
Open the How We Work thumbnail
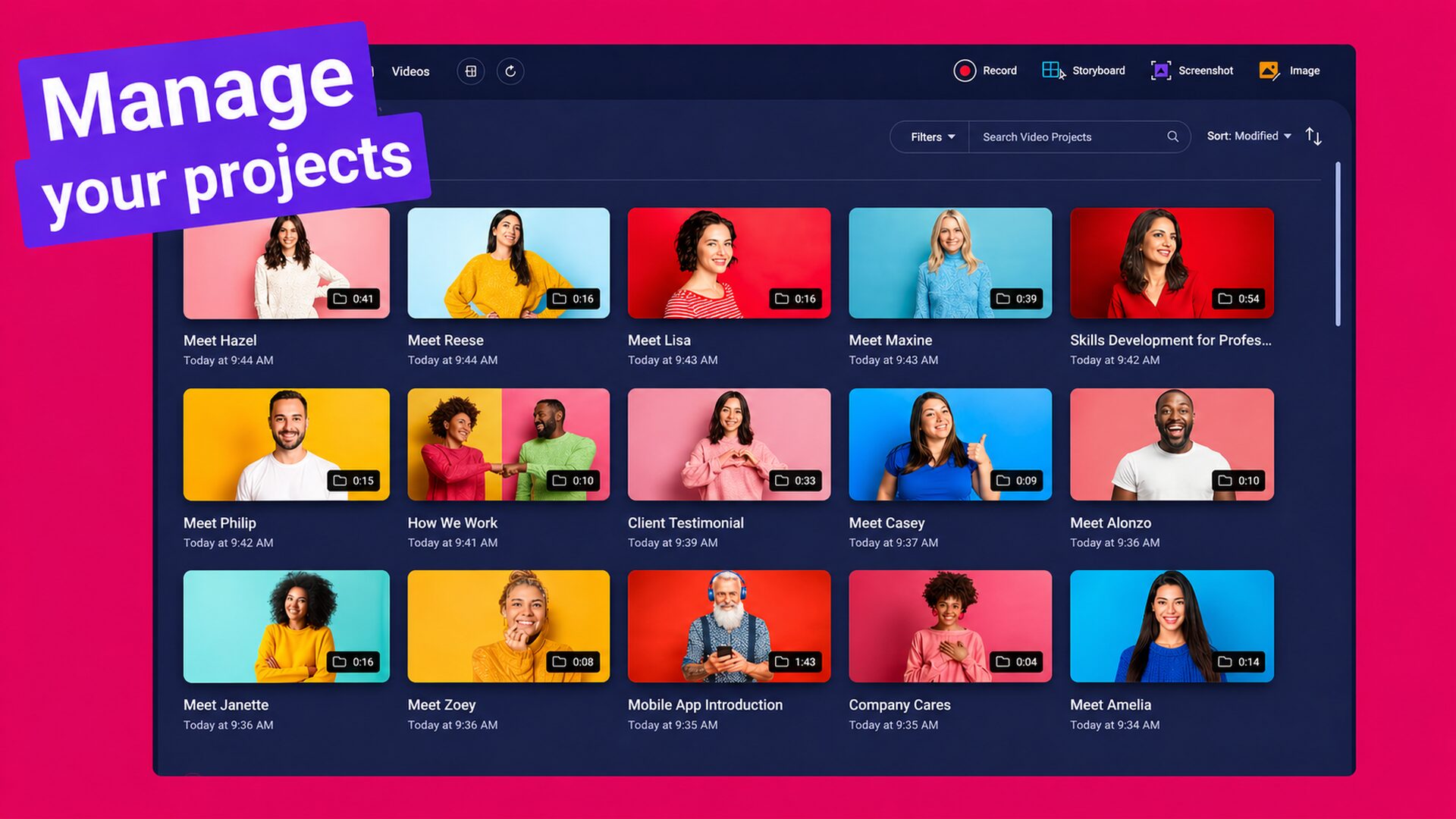[x=508, y=444]
